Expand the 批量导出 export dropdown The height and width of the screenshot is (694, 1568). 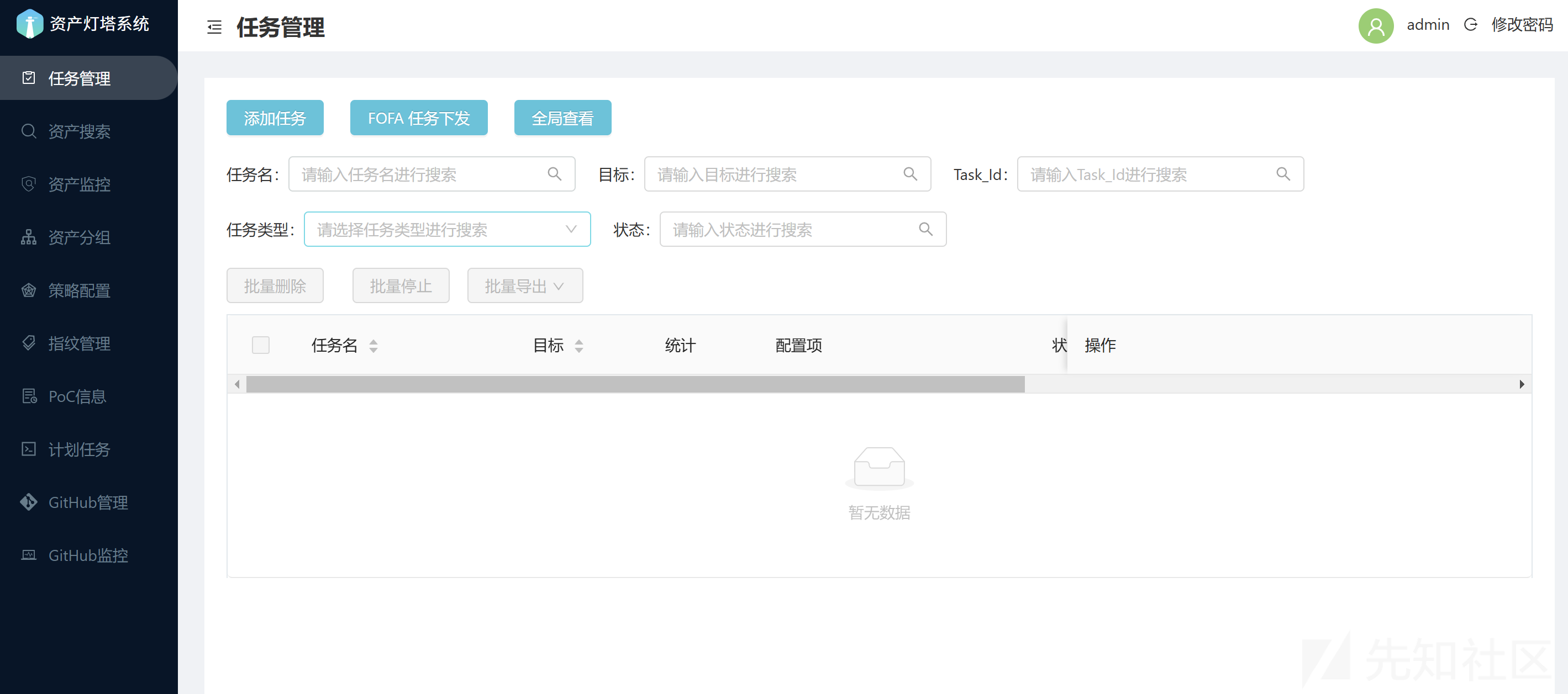[x=524, y=285]
